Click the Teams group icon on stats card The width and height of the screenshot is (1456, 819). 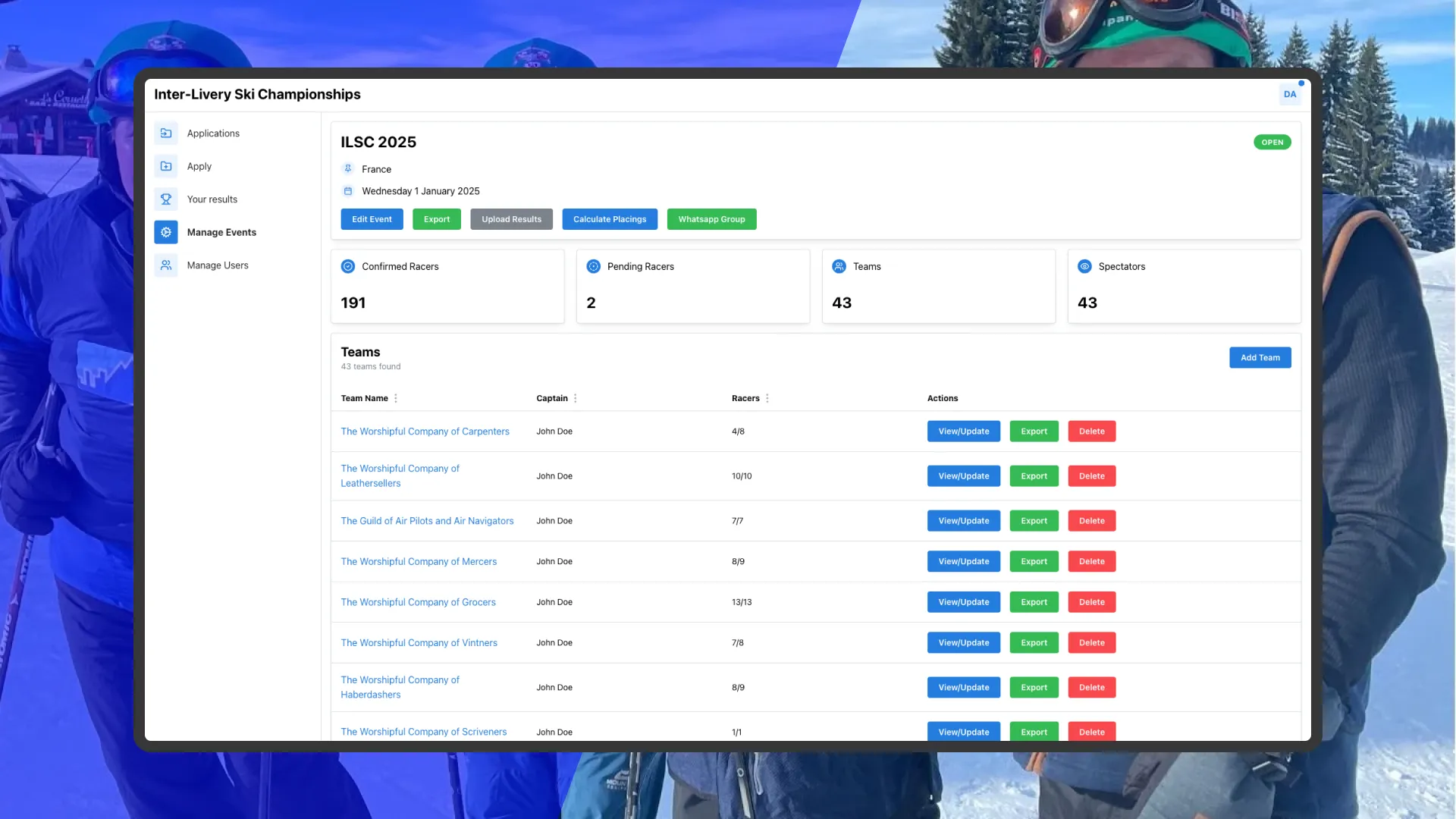pyautogui.click(x=839, y=266)
